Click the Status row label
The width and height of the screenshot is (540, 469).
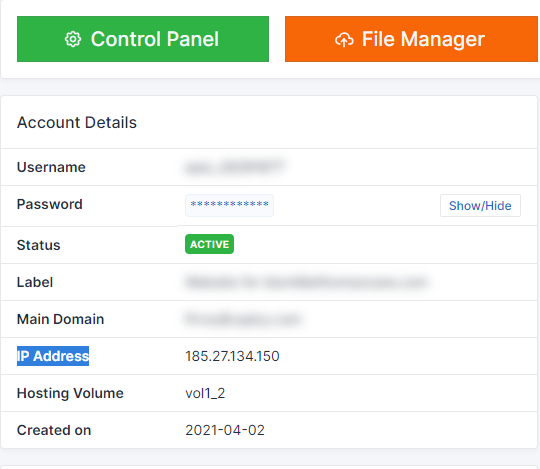(39, 245)
